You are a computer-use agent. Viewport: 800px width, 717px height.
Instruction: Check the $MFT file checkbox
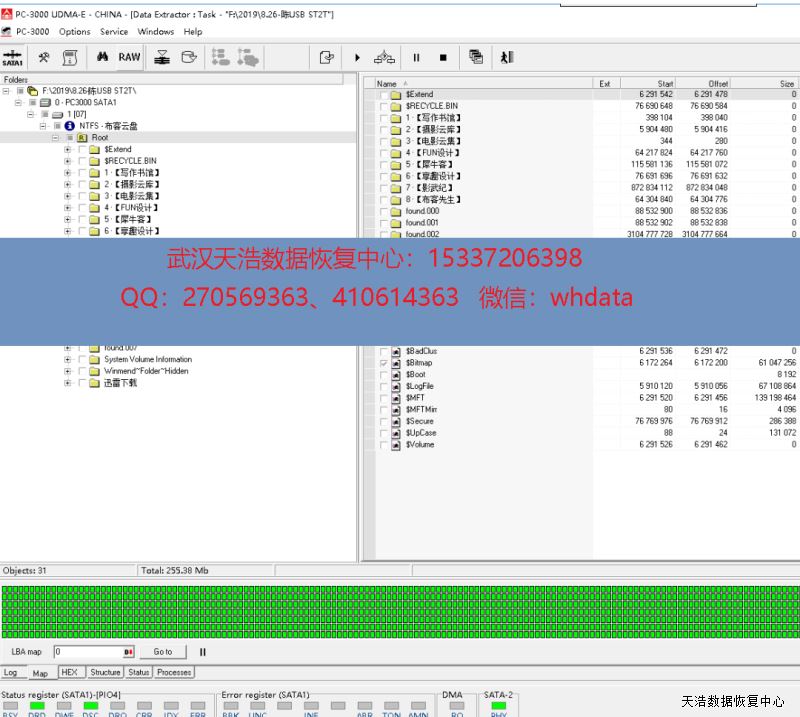coord(383,398)
